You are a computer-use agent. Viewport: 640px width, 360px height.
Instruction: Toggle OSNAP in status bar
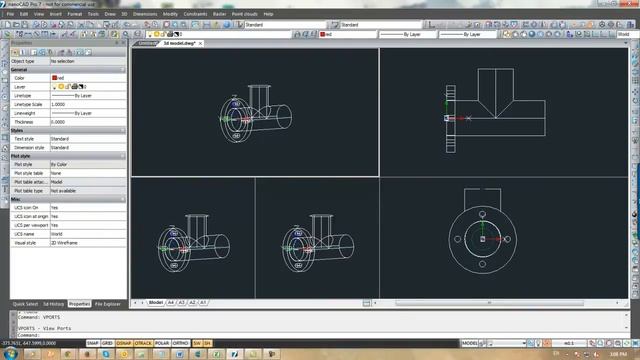[x=124, y=343]
